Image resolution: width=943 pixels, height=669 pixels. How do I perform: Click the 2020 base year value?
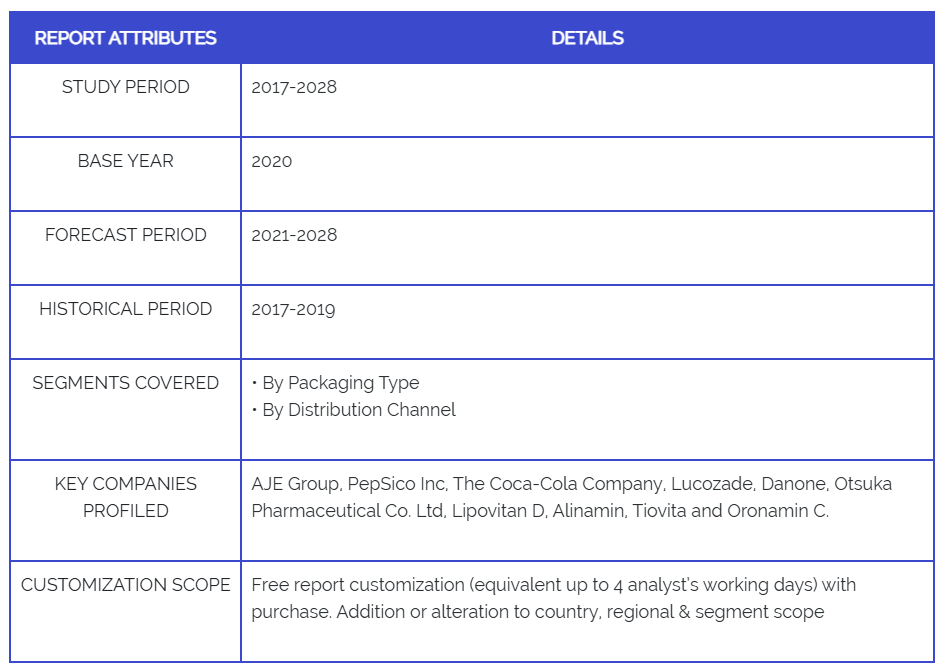(272, 161)
